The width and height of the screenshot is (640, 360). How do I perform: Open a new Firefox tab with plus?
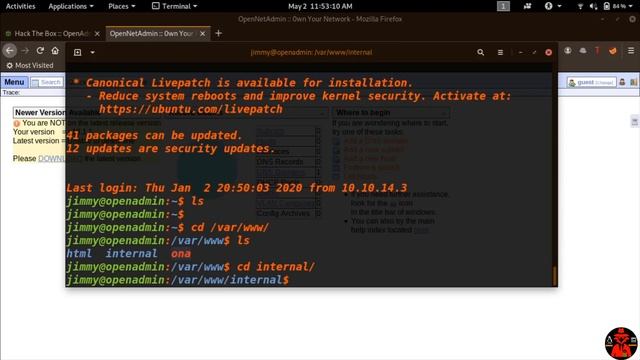[218, 33]
